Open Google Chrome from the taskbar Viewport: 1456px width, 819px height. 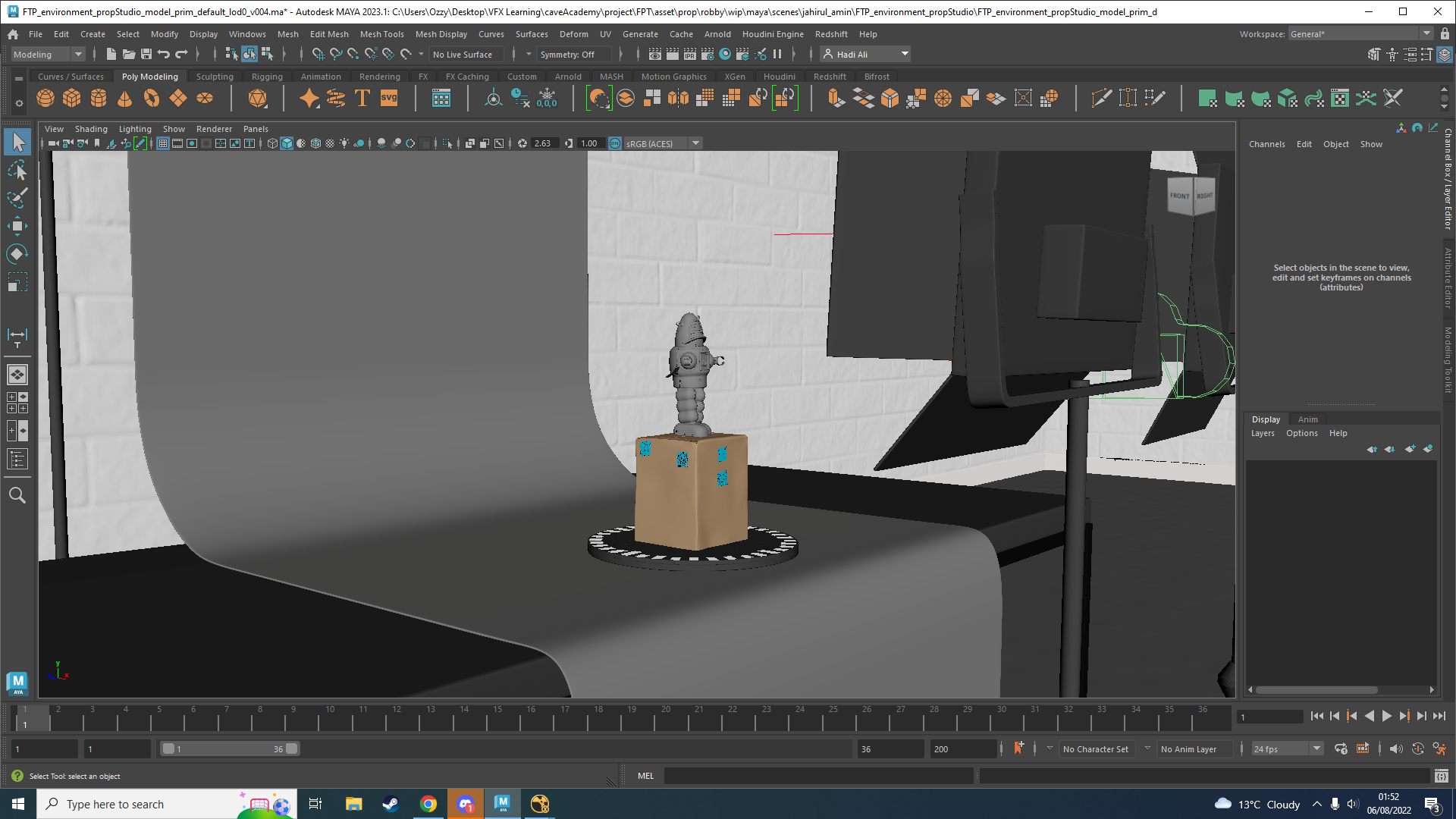pyautogui.click(x=428, y=804)
